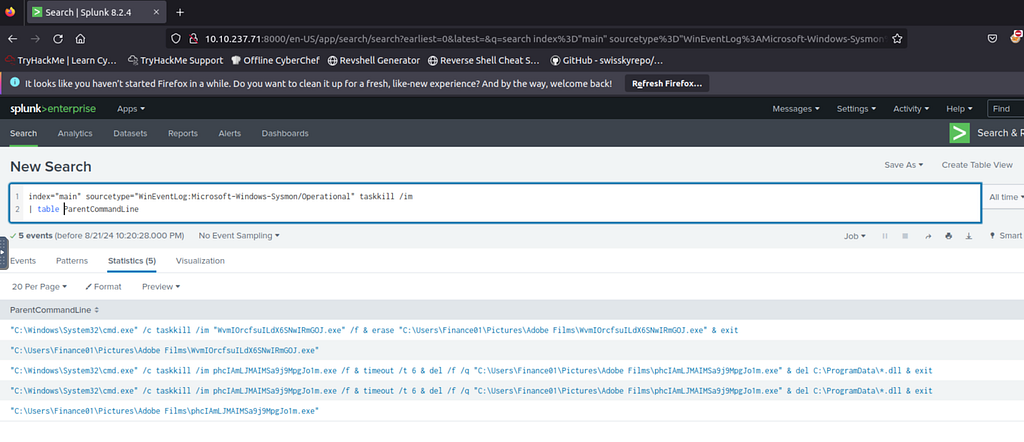Go back in the browser
The image size is (1024, 442).
(13, 39)
